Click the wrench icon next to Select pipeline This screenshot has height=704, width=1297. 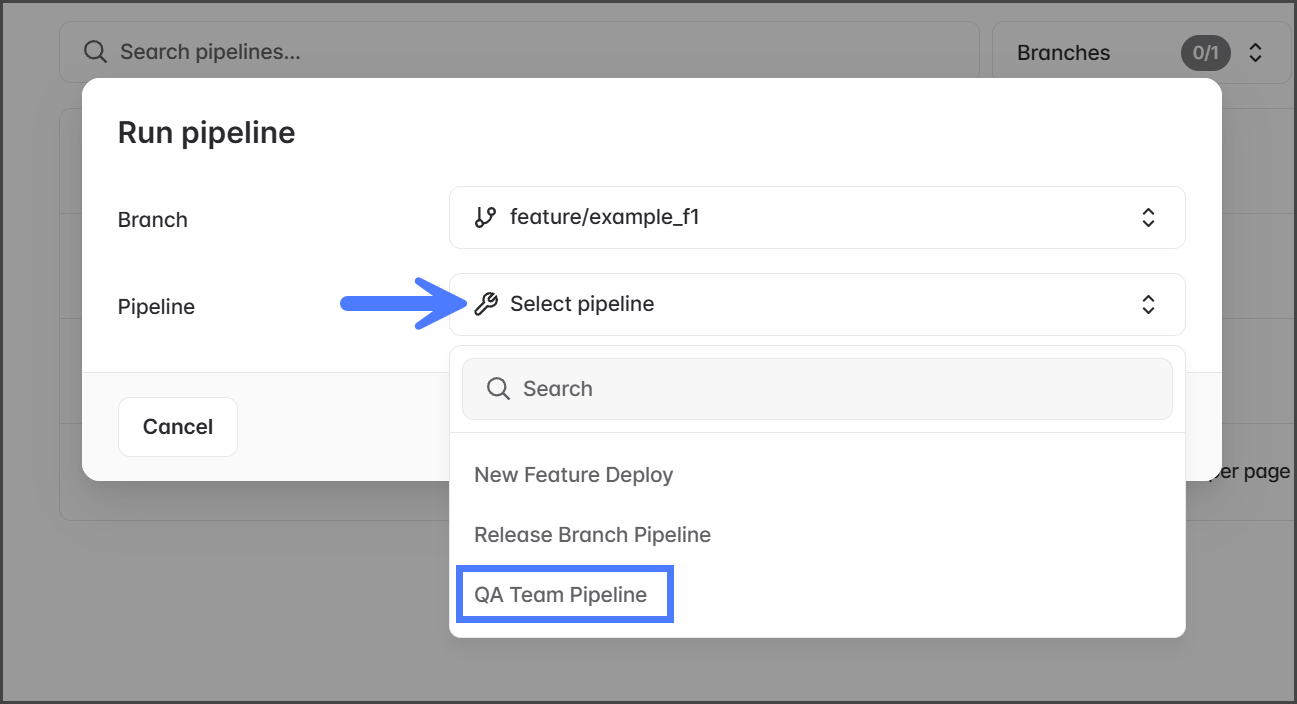pyautogui.click(x=486, y=304)
